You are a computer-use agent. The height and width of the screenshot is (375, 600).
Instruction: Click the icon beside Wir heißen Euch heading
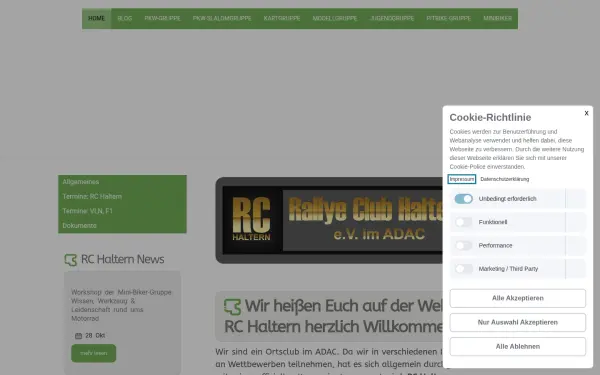[x=232, y=307]
